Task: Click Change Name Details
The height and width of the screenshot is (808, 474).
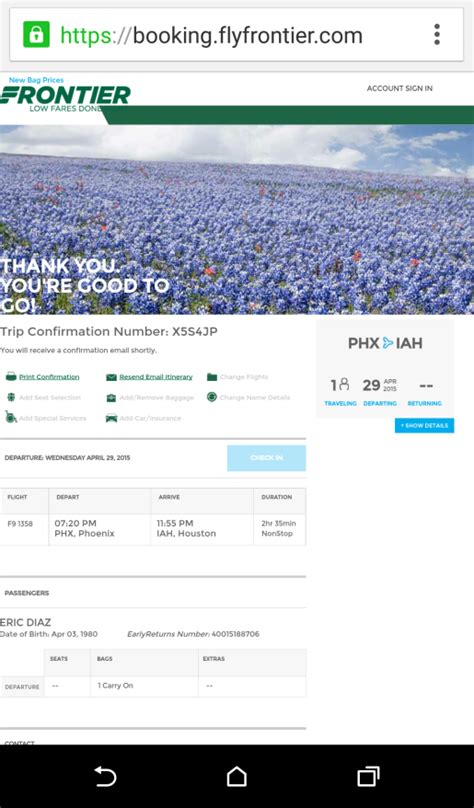Action: [x=255, y=398]
